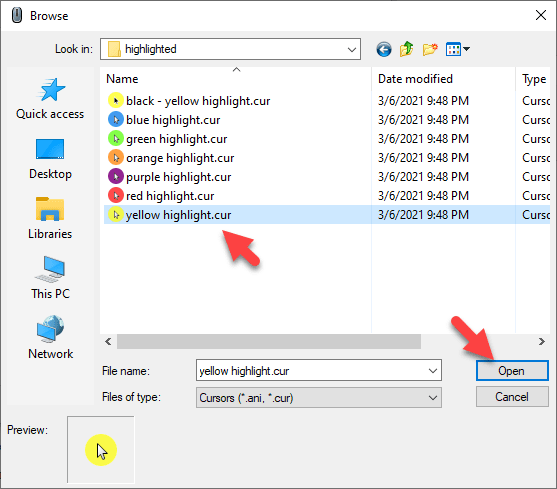This screenshot has height=489, width=557.
Task: Select file name red highlight.cur
Action: point(170,196)
